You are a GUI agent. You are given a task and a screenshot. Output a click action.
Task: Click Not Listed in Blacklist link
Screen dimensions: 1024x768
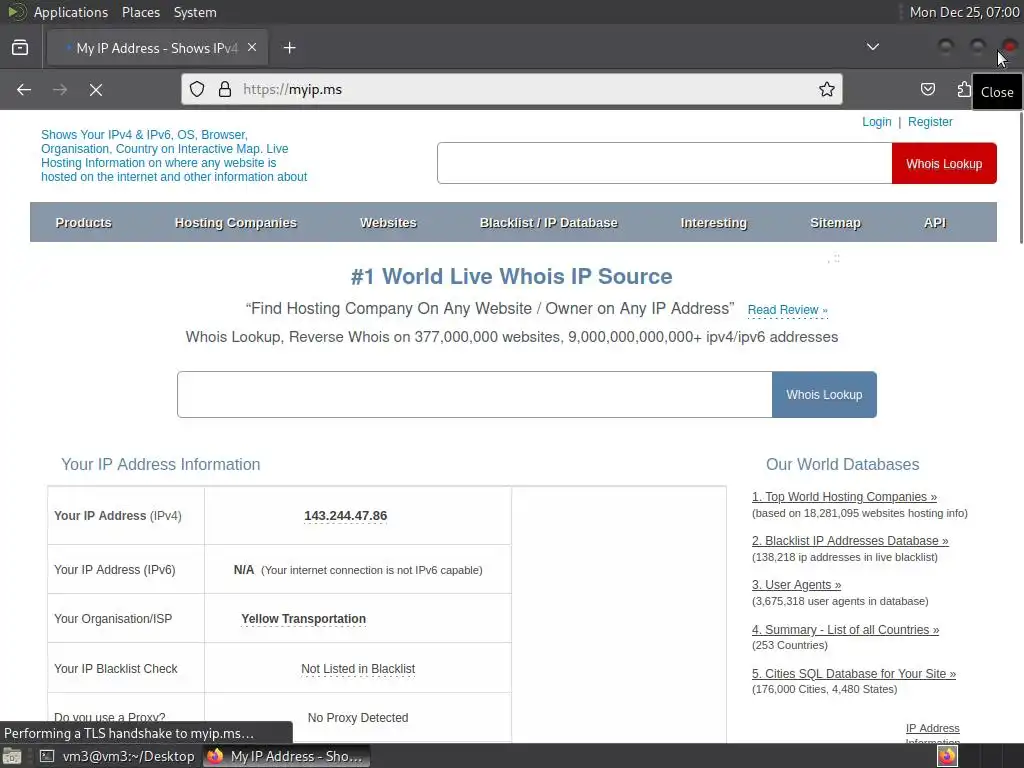(358, 669)
